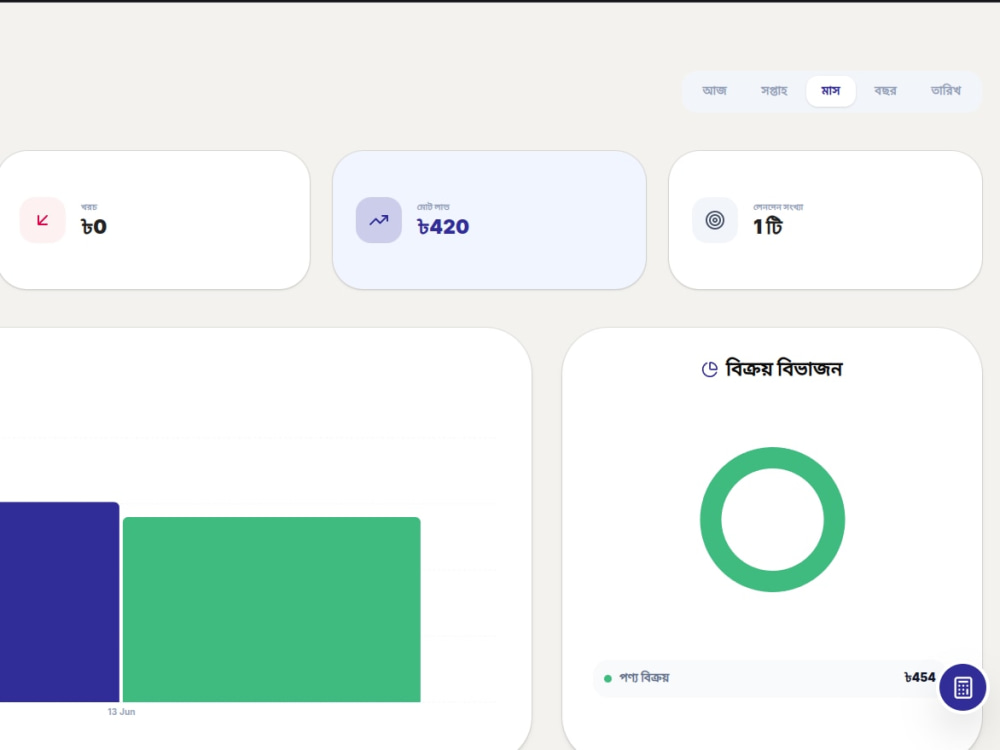
Task: Click the dark blue bar in the chart
Action: [59, 602]
